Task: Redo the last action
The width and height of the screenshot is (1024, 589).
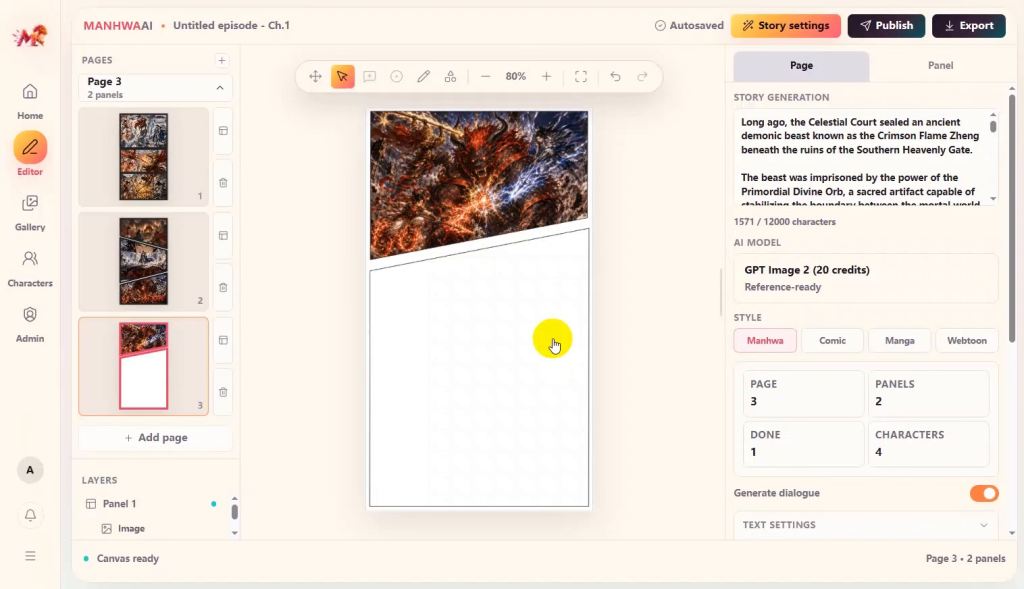Action: click(x=643, y=76)
